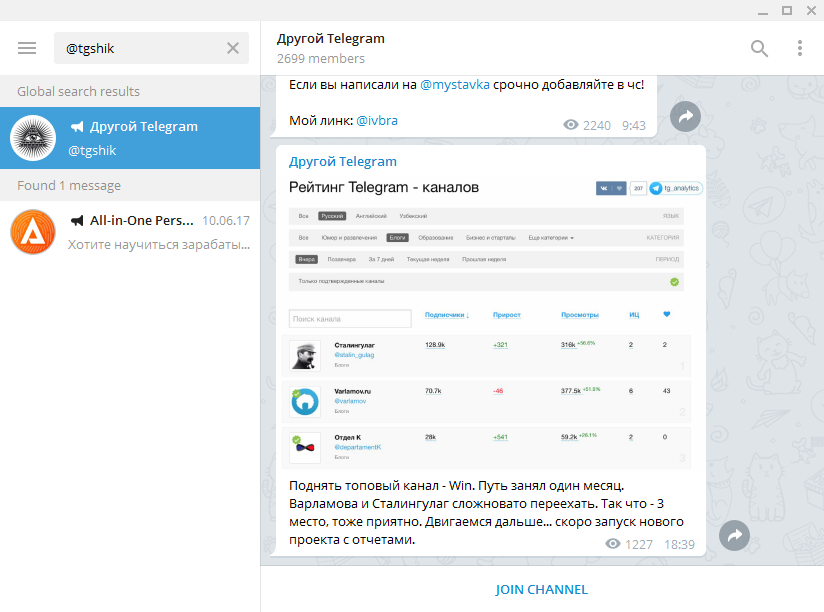Screen dimensions: 824x612
Task: Open the hamburger main menu
Action: tap(27, 48)
